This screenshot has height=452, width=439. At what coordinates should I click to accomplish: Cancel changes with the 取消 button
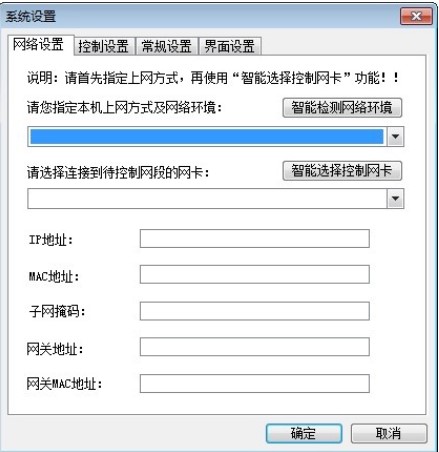click(389, 433)
